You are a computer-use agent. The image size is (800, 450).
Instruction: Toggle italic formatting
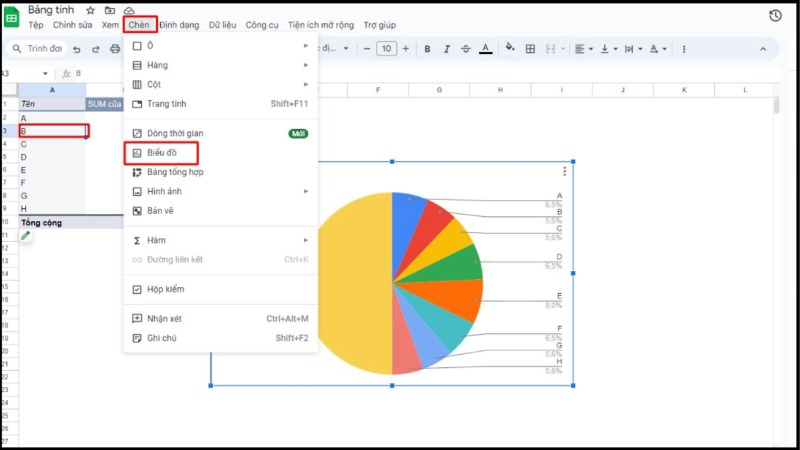tap(446, 49)
